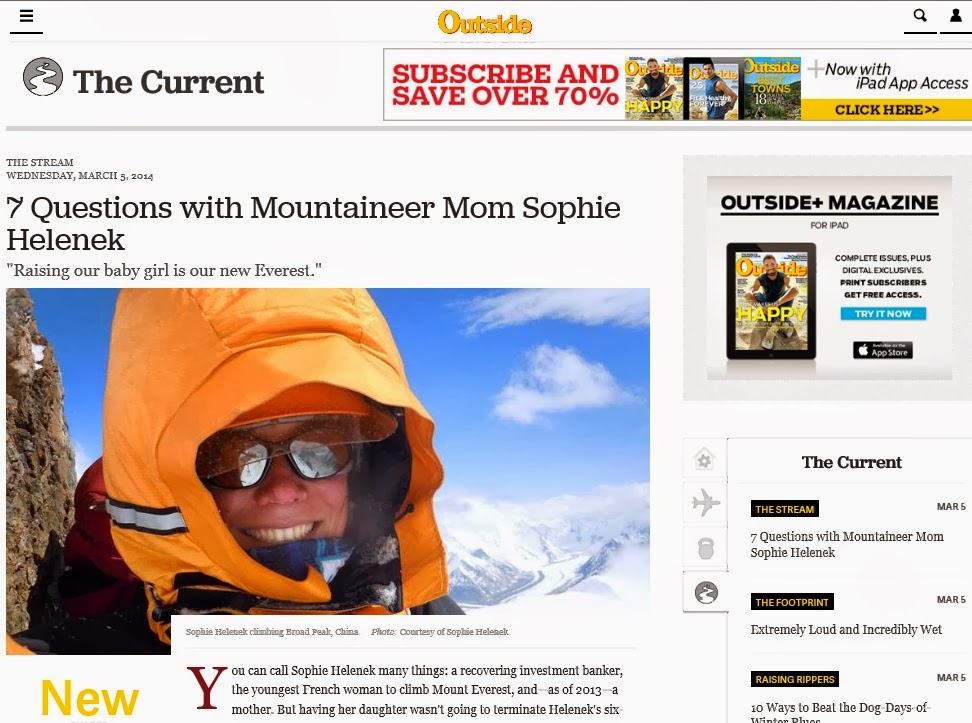
Task: Select the house gear sidebar icon
Action: click(704, 459)
